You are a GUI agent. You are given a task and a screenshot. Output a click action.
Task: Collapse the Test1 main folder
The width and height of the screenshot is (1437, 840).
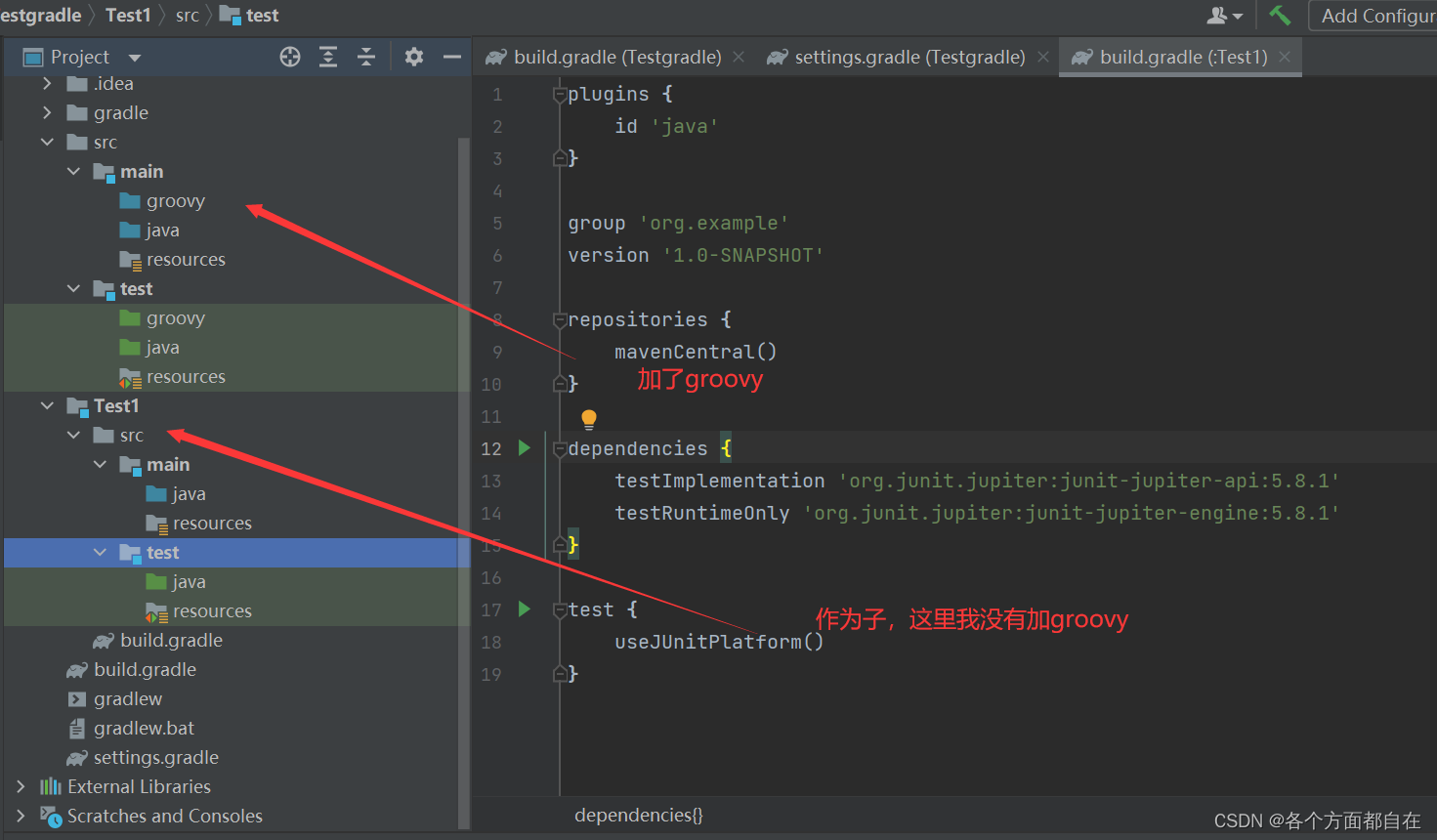(x=100, y=464)
